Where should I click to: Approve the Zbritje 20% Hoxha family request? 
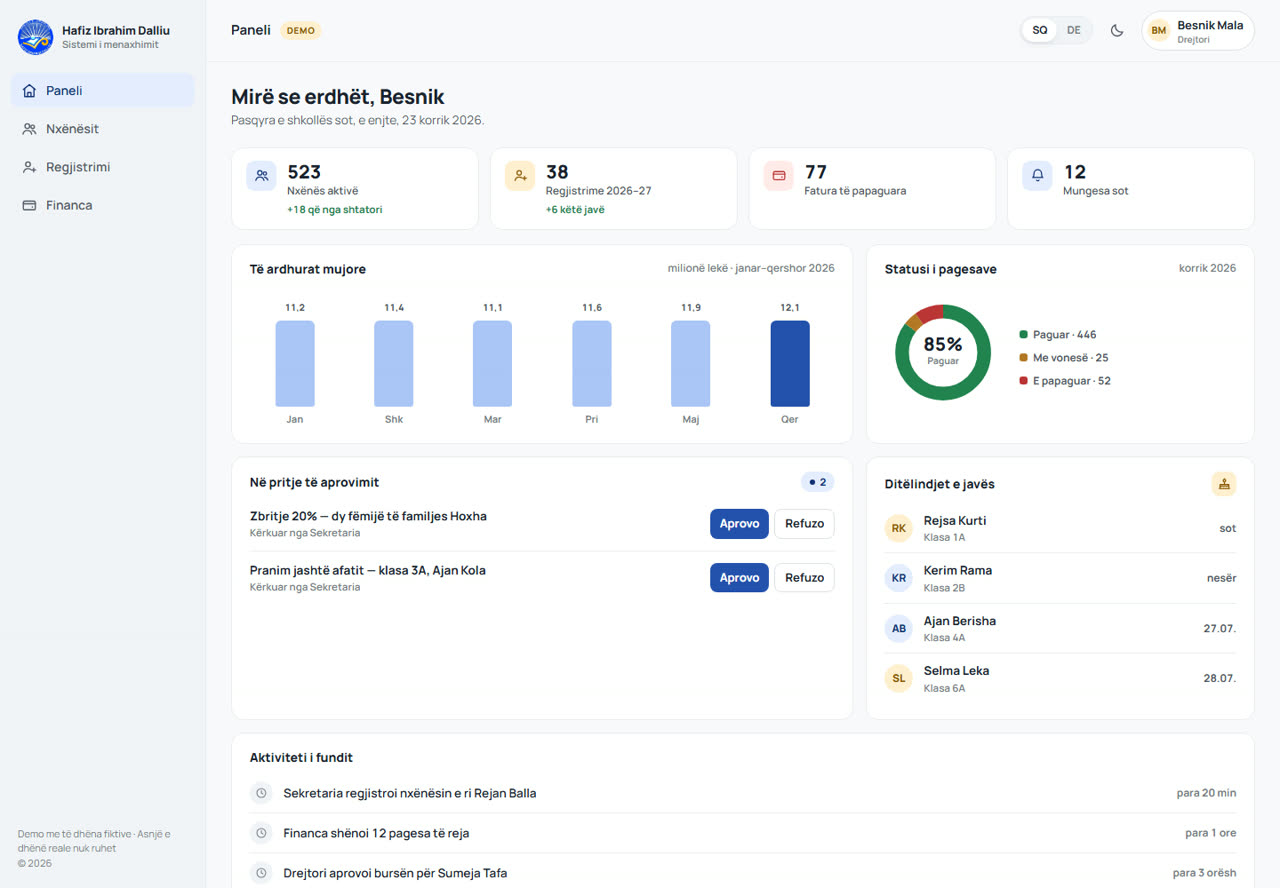pyautogui.click(x=739, y=524)
